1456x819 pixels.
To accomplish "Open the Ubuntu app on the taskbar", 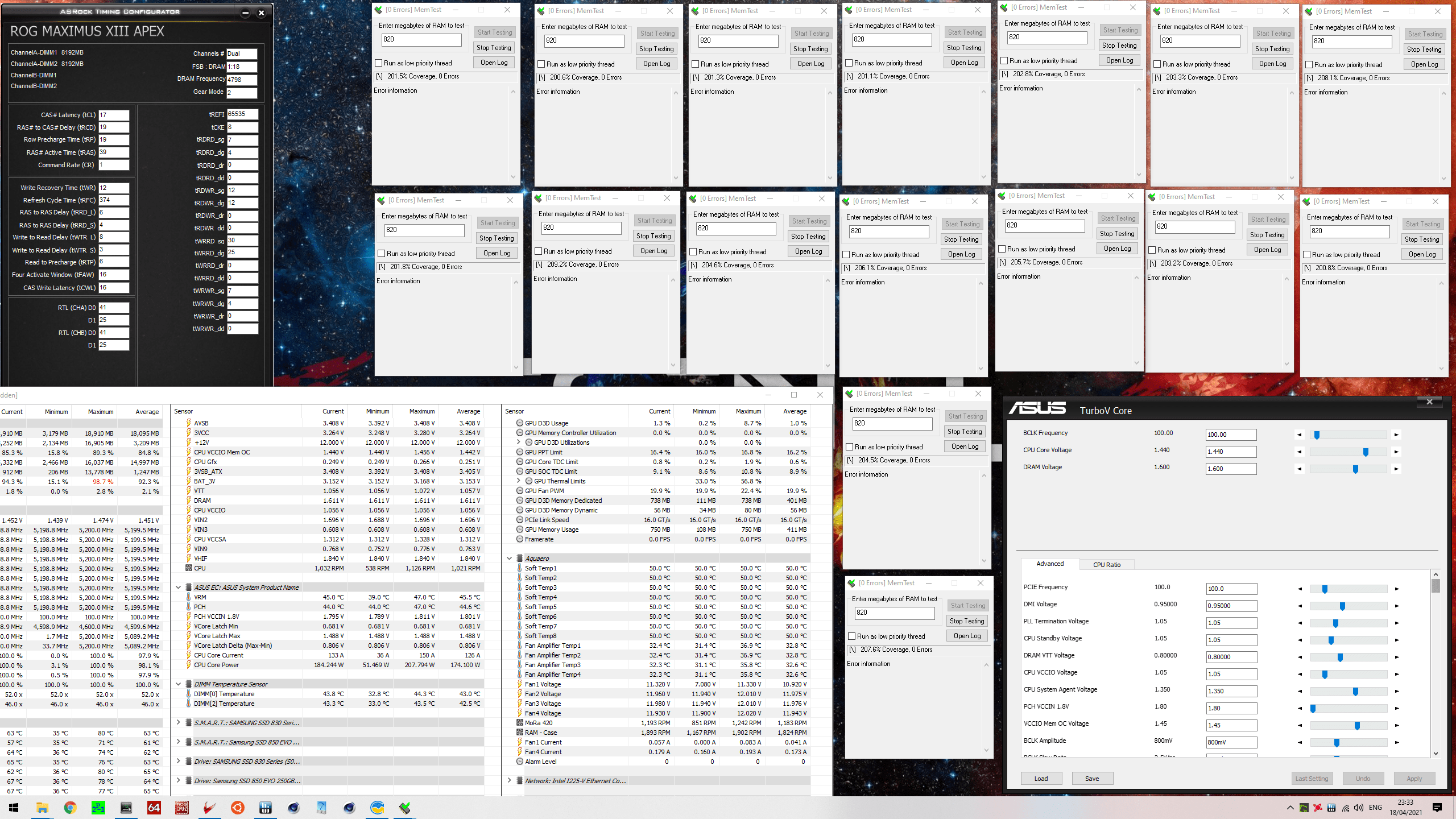I will click(x=238, y=808).
